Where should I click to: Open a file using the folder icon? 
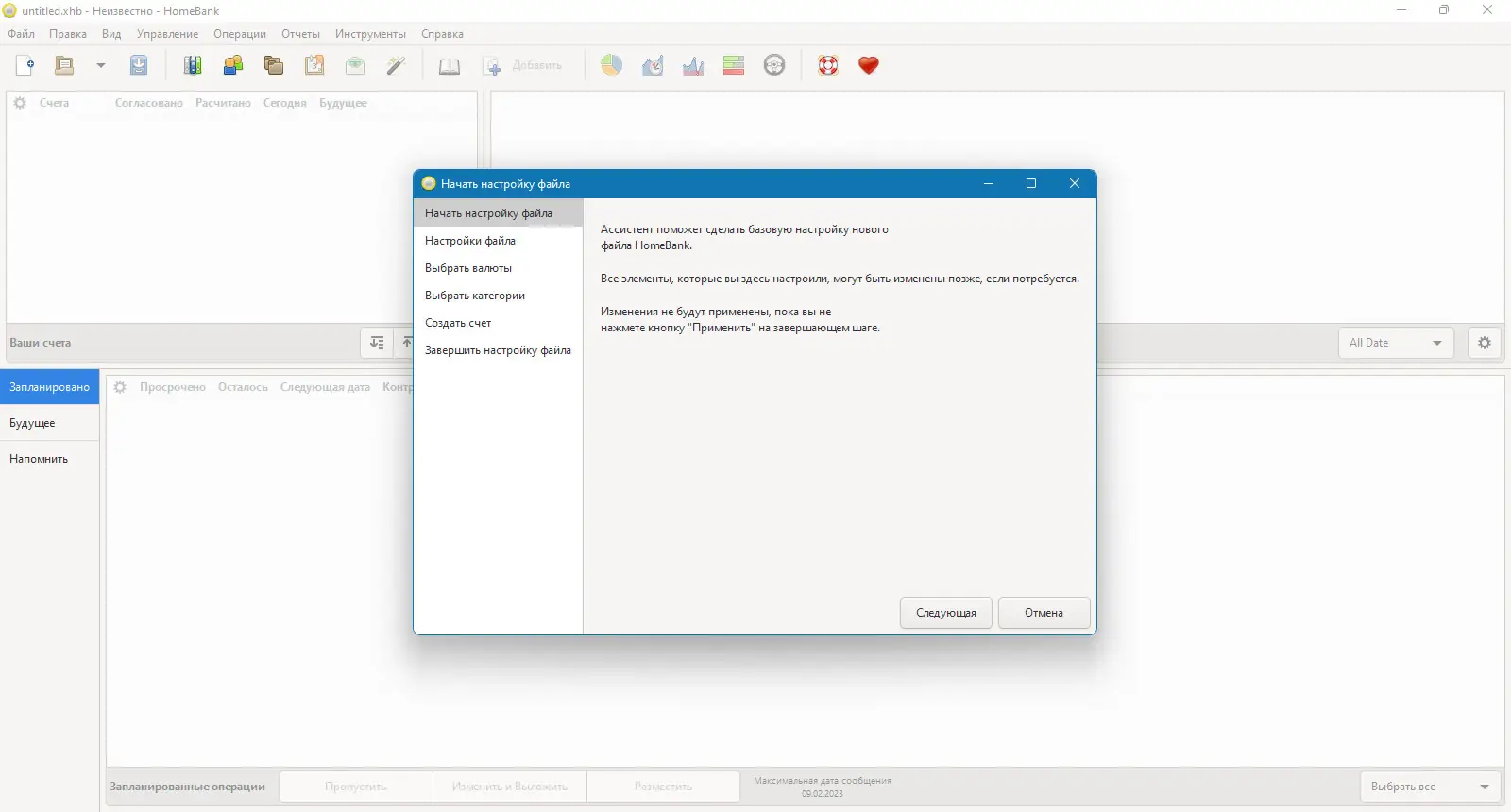64,65
